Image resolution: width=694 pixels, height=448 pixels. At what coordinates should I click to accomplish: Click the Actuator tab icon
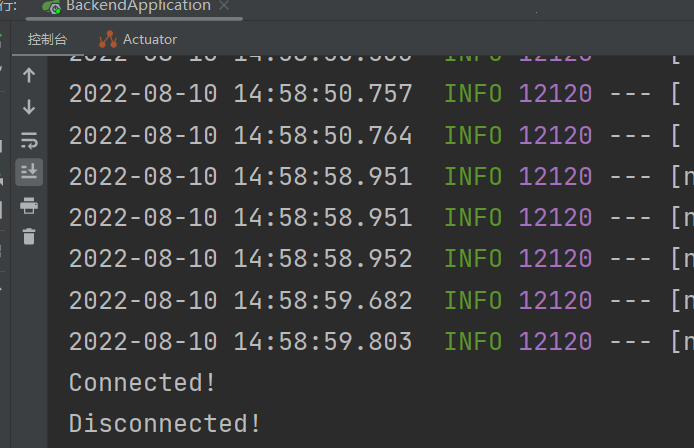(x=108, y=39)
